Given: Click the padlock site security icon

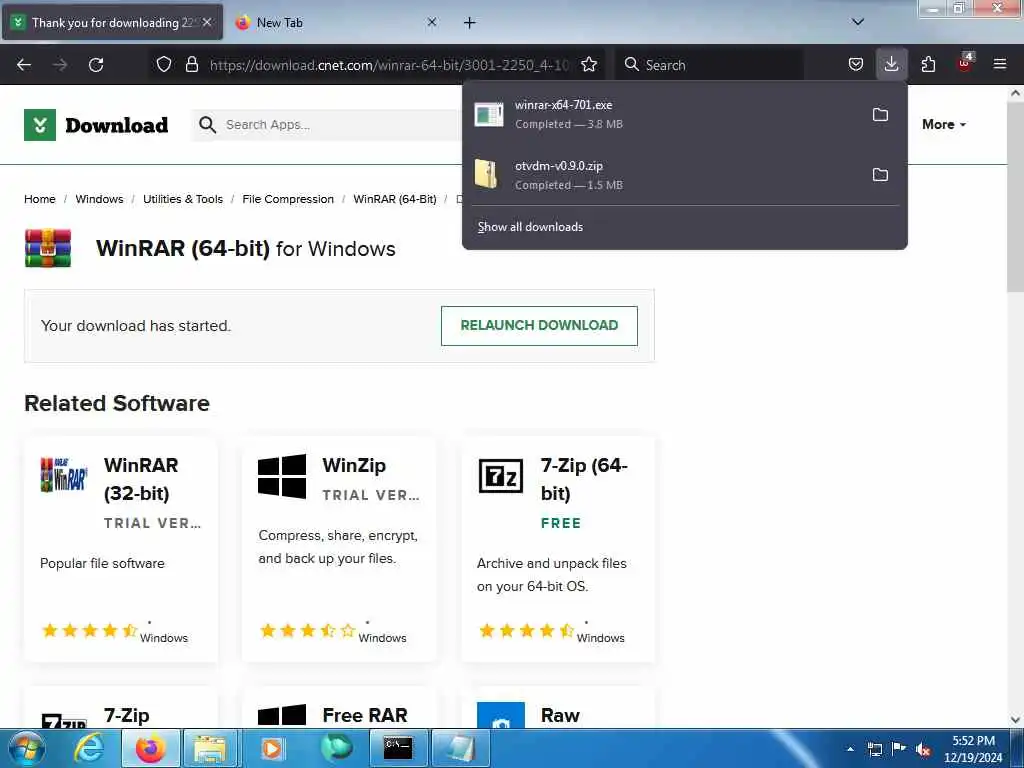Looking at the screenshot, I should (x=191, y=65).
